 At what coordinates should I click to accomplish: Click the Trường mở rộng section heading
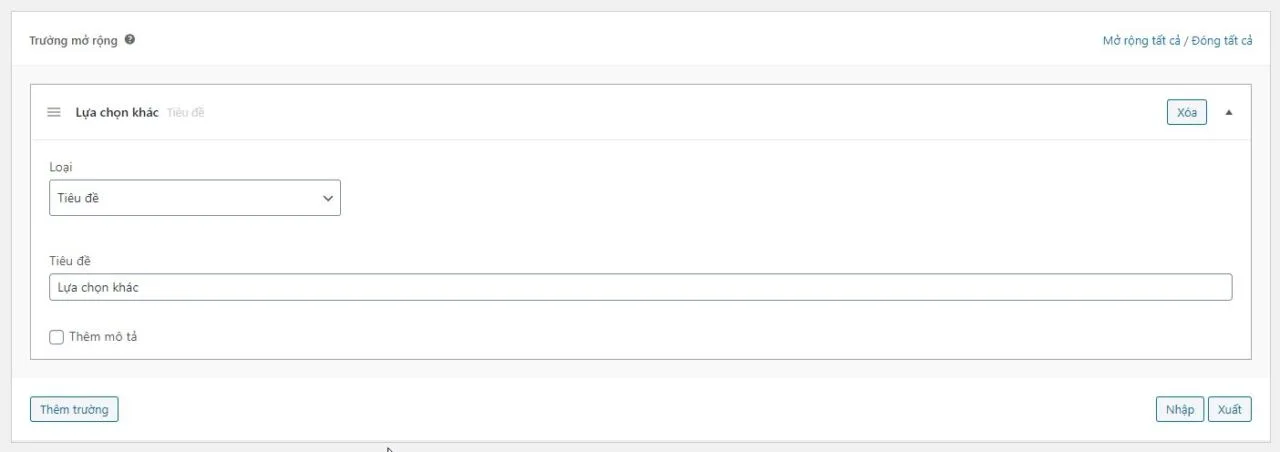pos(74,41)
